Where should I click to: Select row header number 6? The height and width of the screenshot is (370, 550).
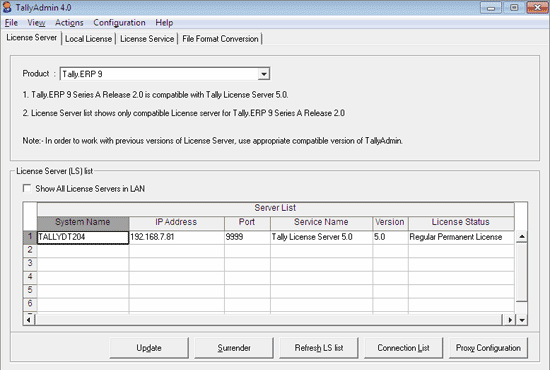click(30, 304)
